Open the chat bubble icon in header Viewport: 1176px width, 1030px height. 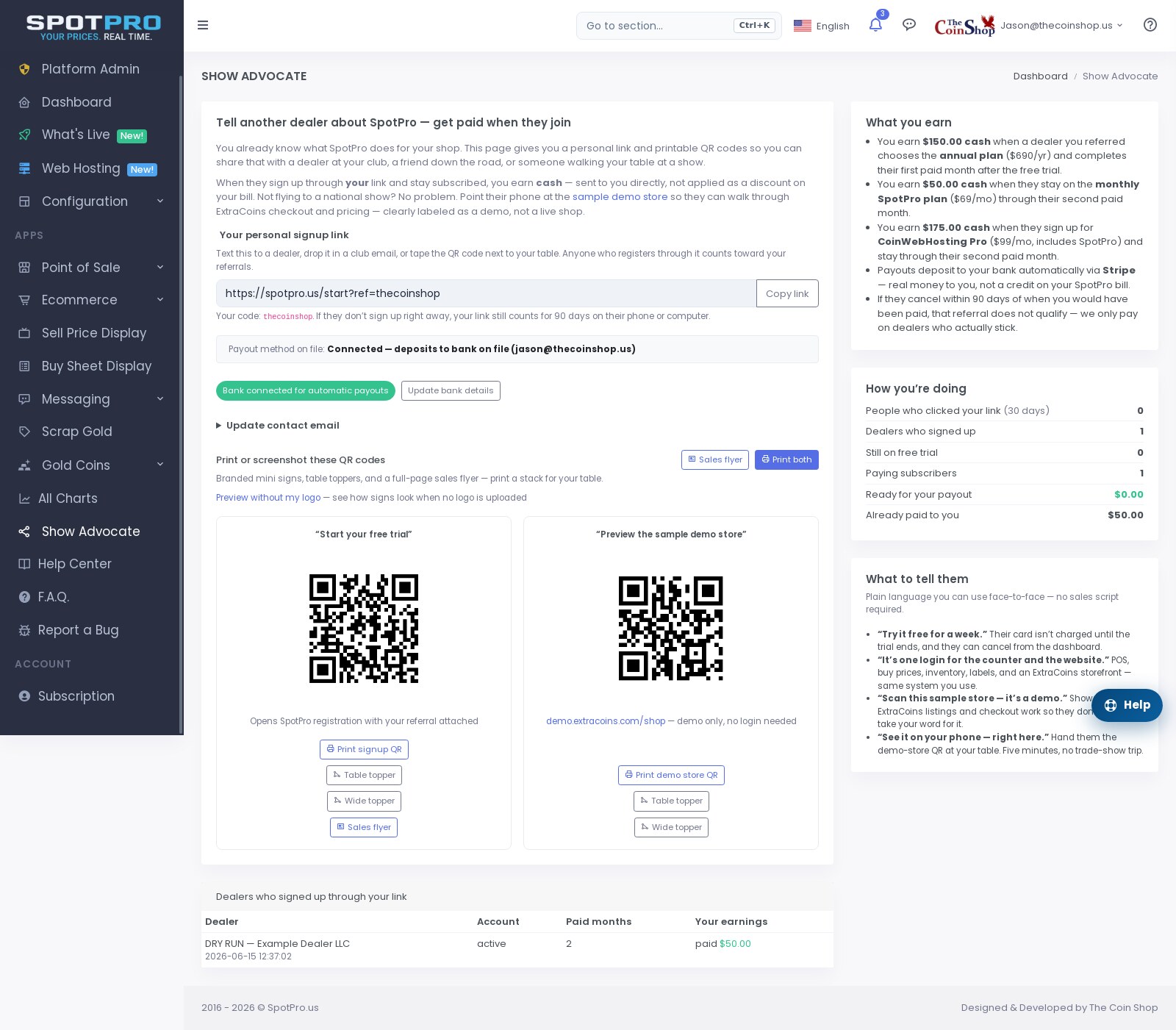[x=909, y=25]
